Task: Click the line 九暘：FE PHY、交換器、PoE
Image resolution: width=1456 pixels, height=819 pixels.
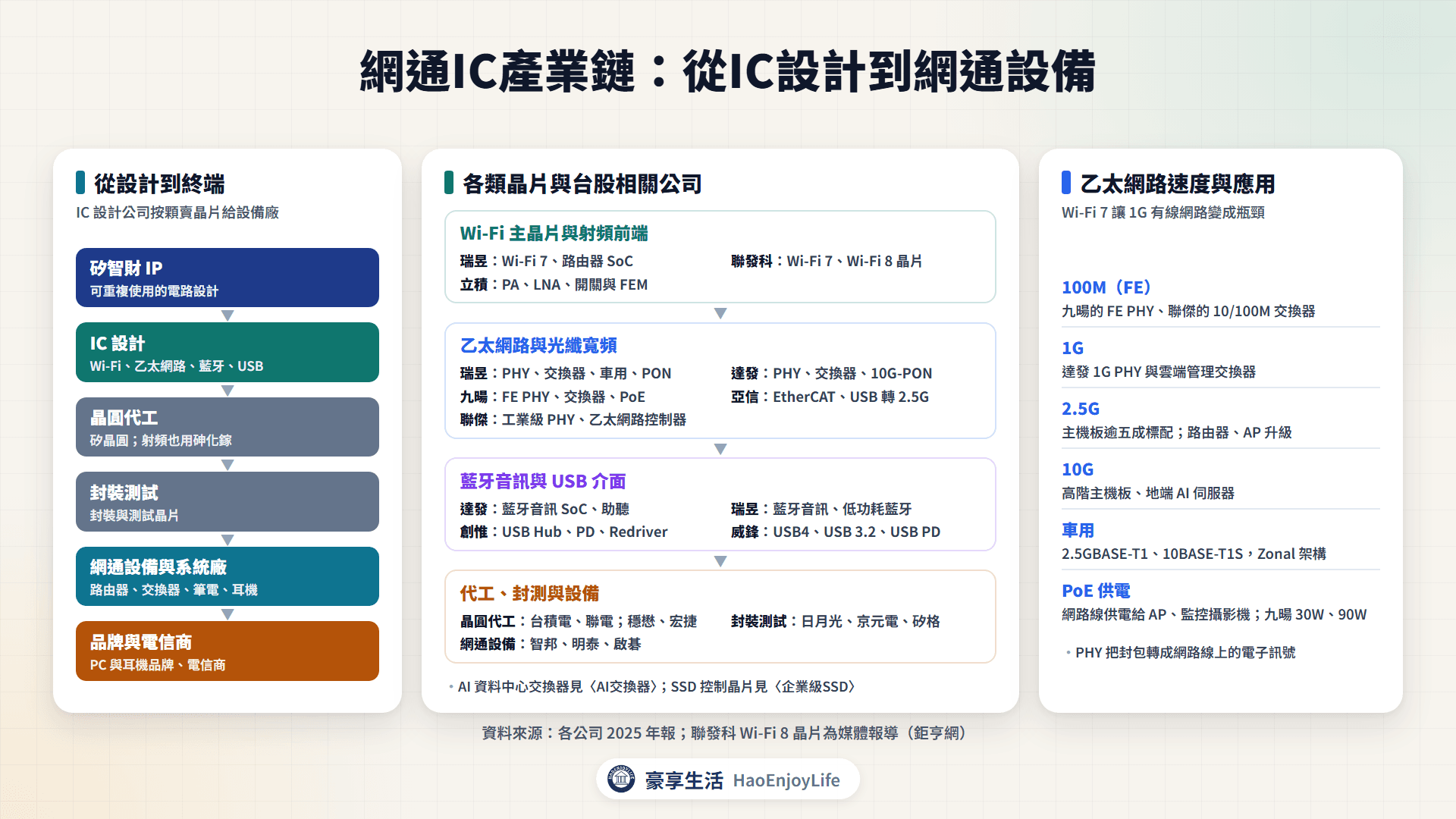Action: pos(552,397)
